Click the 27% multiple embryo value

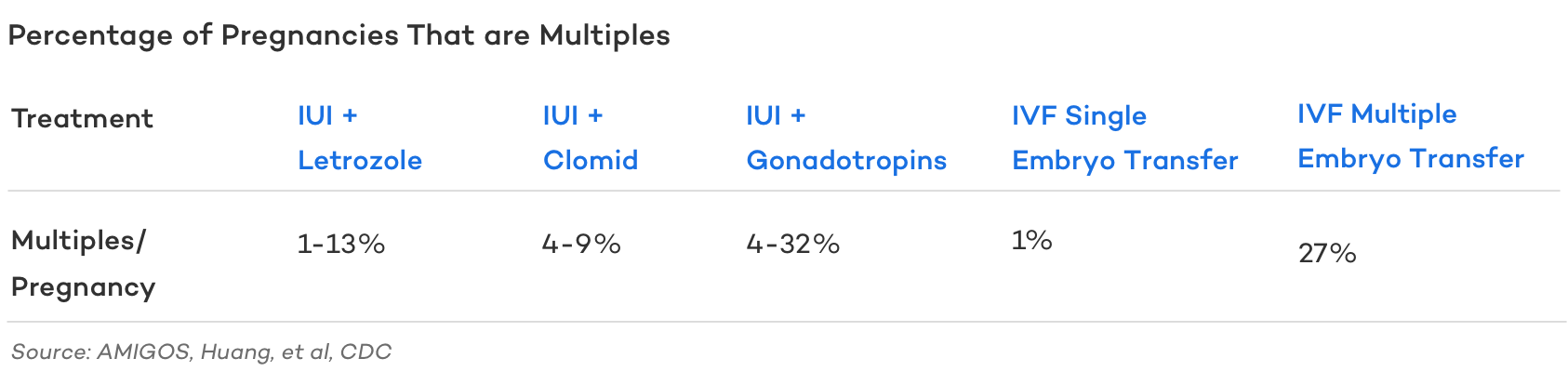[x=1327, y=253]
